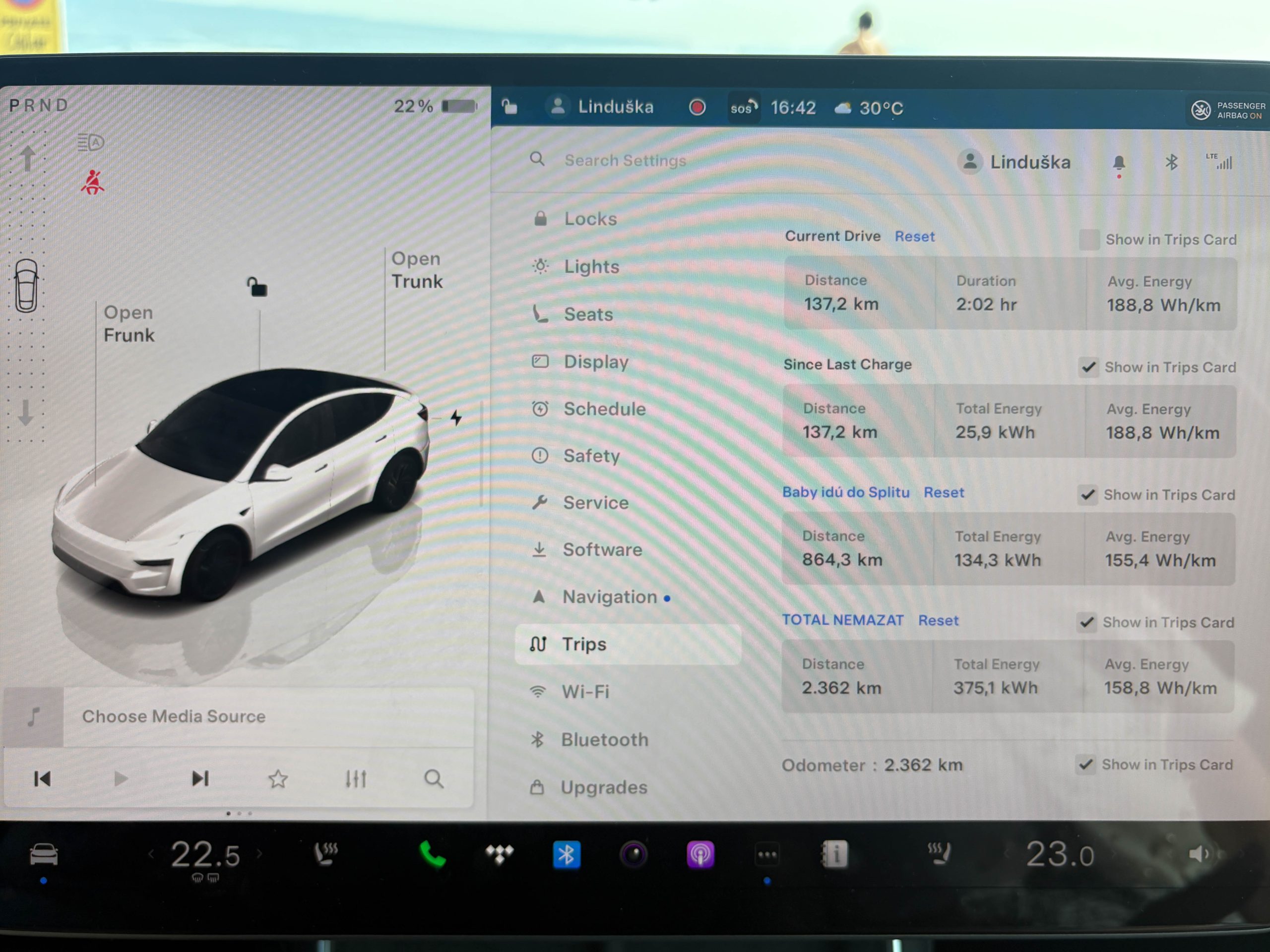Image resolution: width=1270 pixels, height=952 pixels.
Task: Tap the auto high beam headlight icon
Action: [91, 142]
